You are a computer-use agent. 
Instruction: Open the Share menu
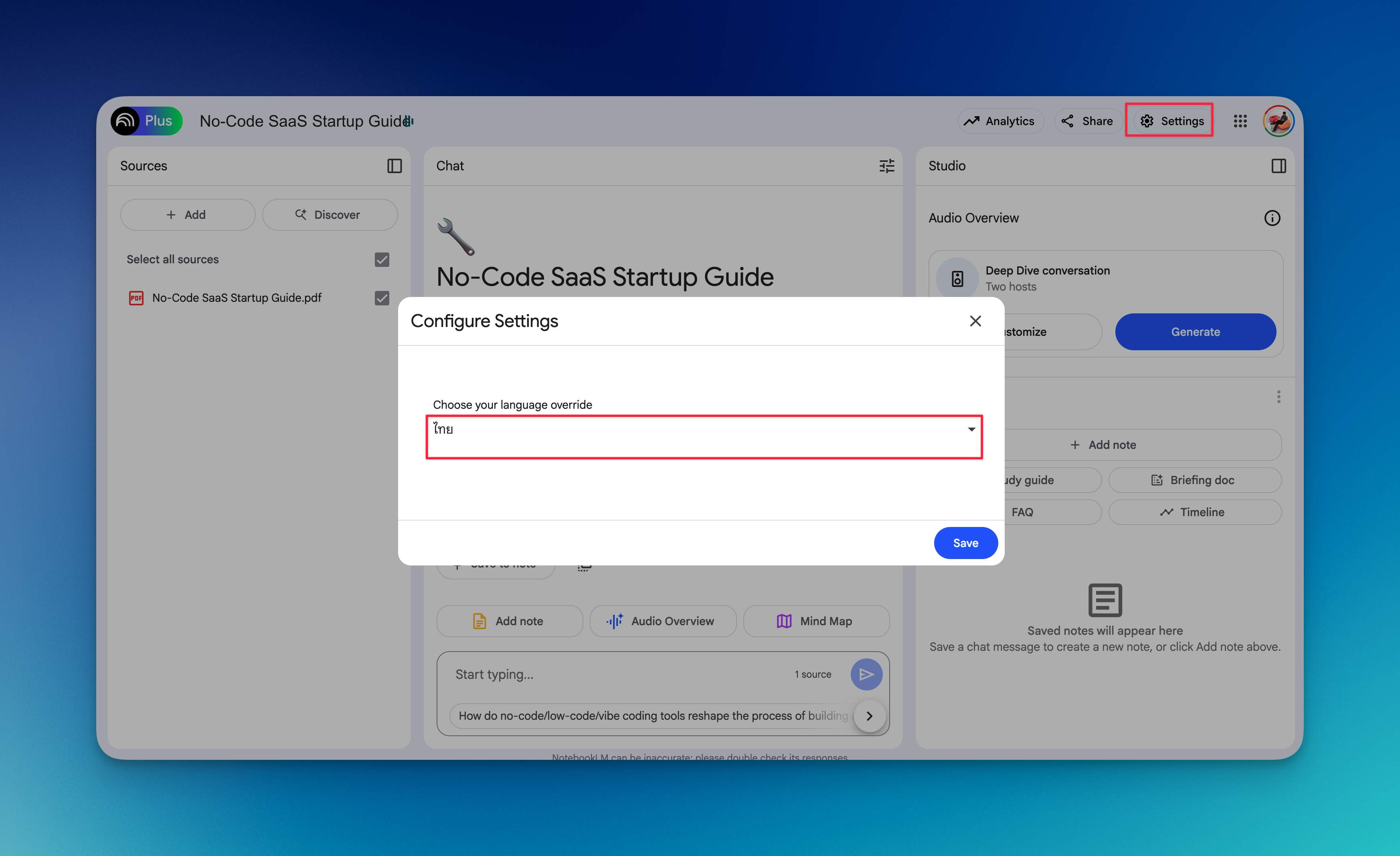pos(1088,121)
